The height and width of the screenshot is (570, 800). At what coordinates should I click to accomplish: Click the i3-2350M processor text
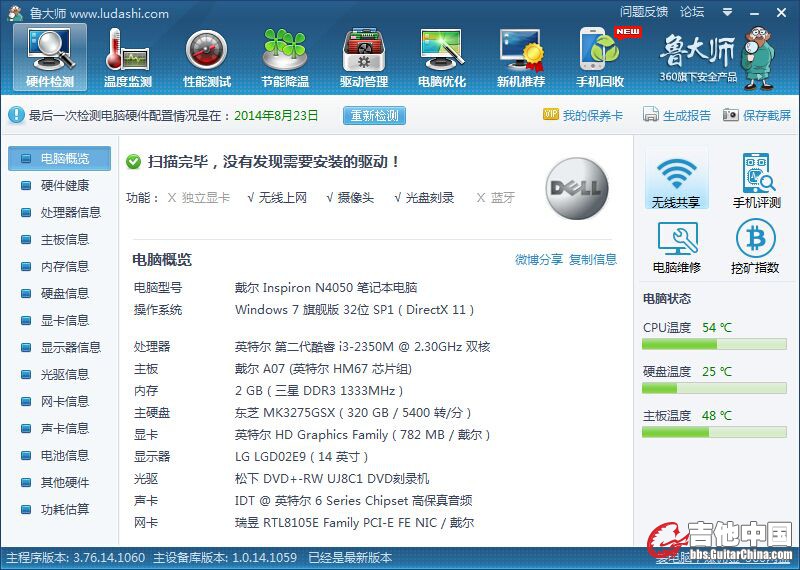[x=362, y=347]
